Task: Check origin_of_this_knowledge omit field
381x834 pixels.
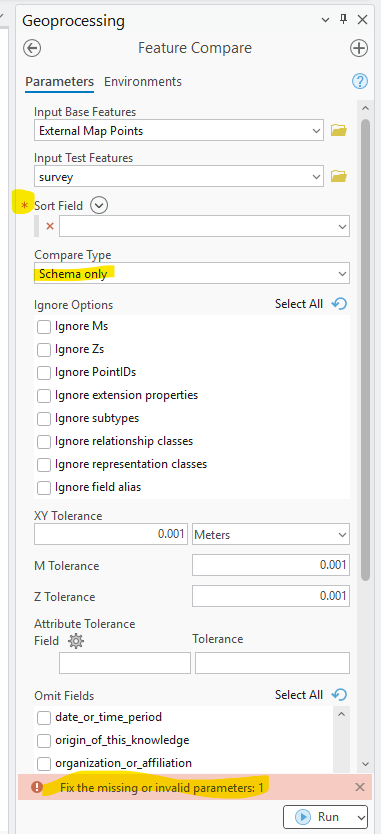Action: (x=44, y=740)
